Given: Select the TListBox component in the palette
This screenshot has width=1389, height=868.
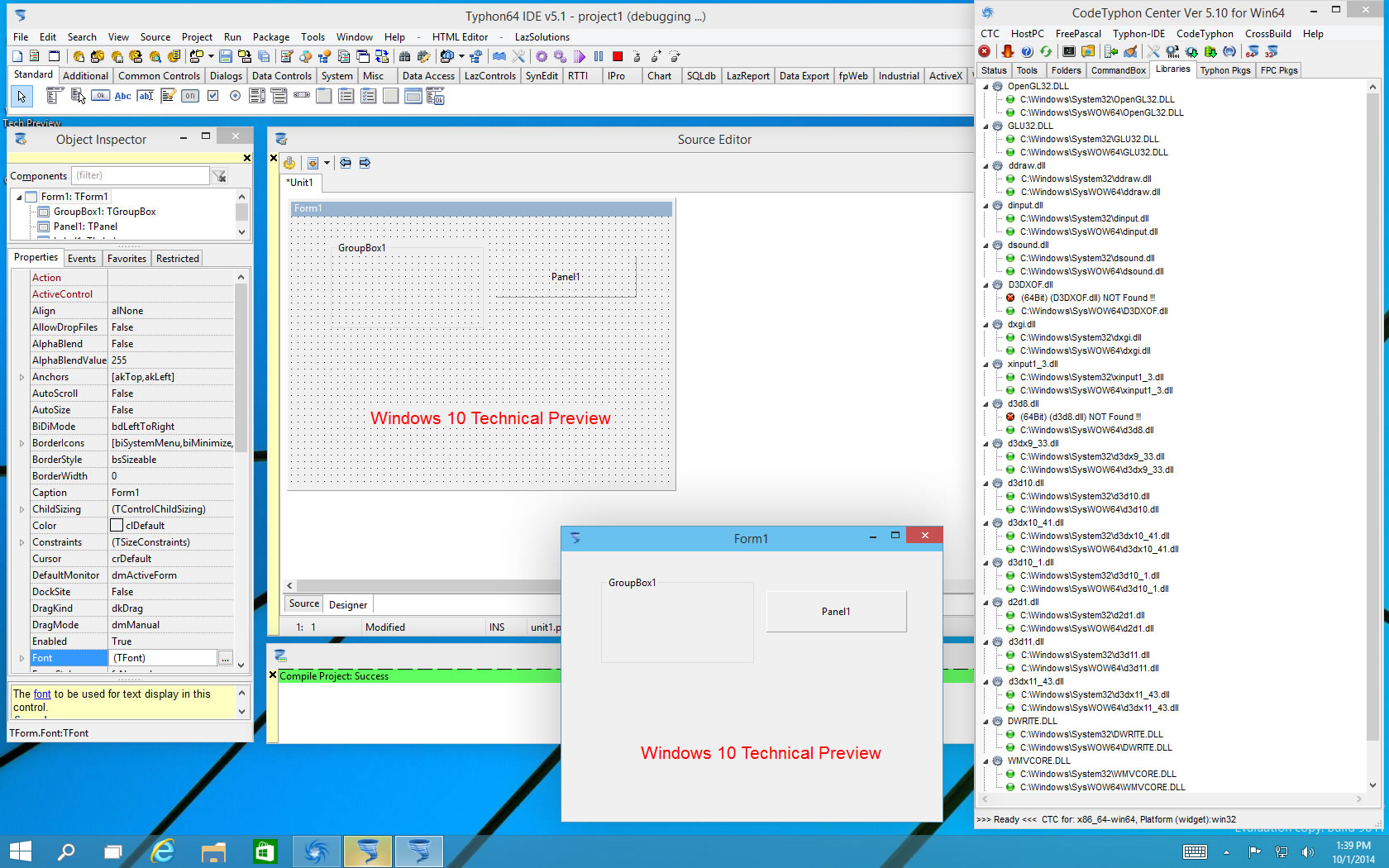Looking at the screenshot, I should [x=257, y=96].
